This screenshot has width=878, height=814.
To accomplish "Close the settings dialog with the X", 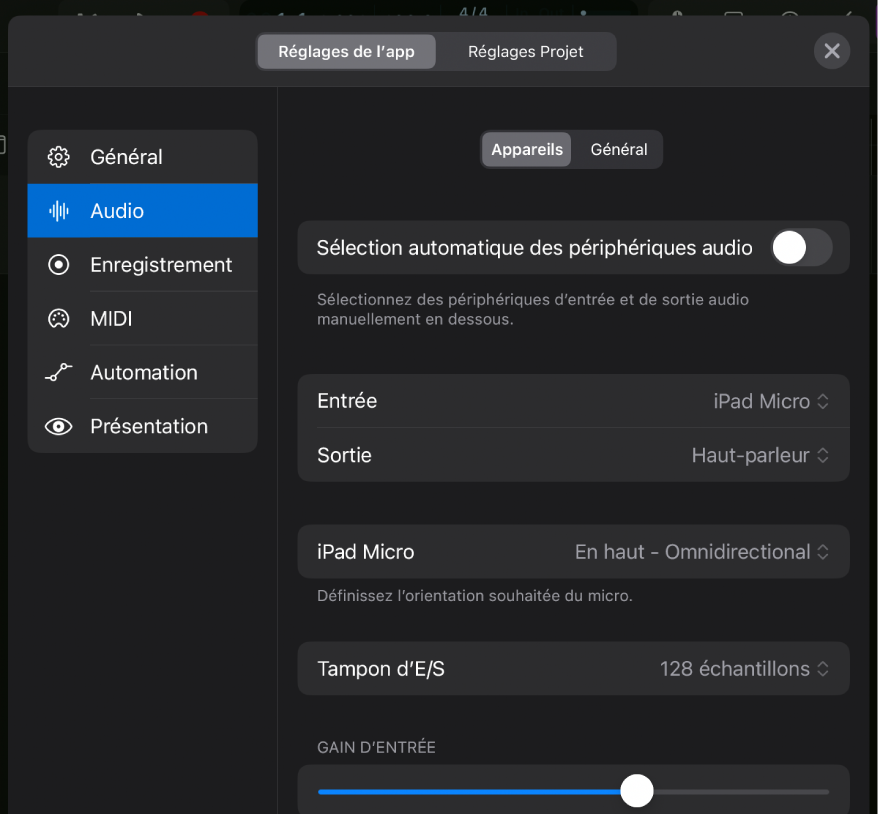I will coord(831,51).
